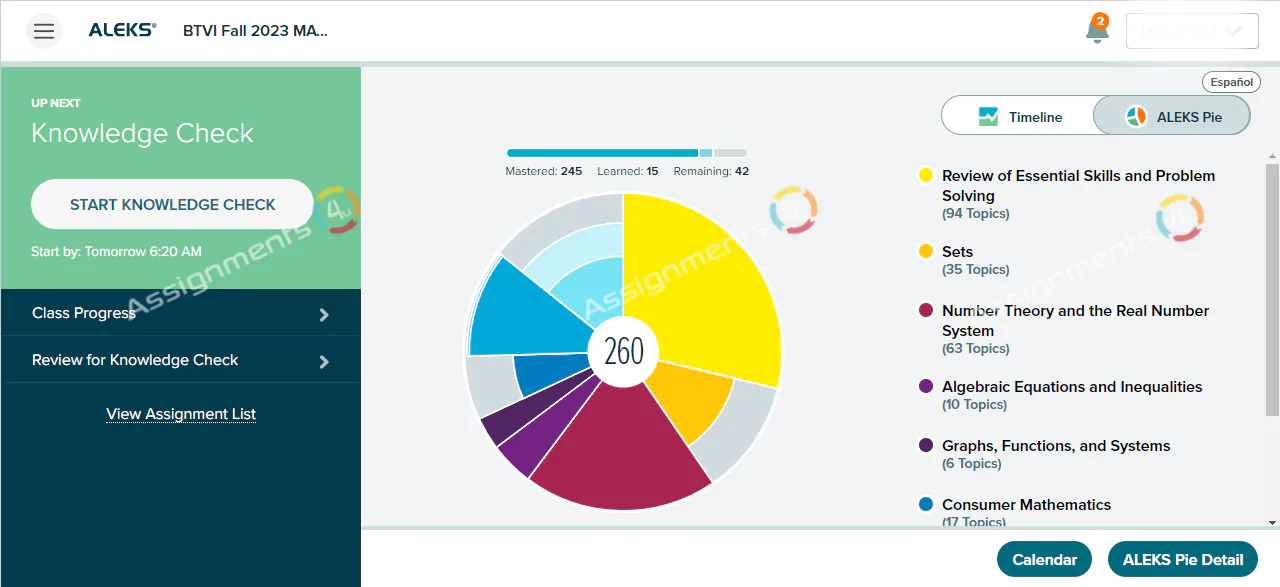The image size is (1280, 587).
Task: Open the hamburger navigation menu
Action: [43, 31]
